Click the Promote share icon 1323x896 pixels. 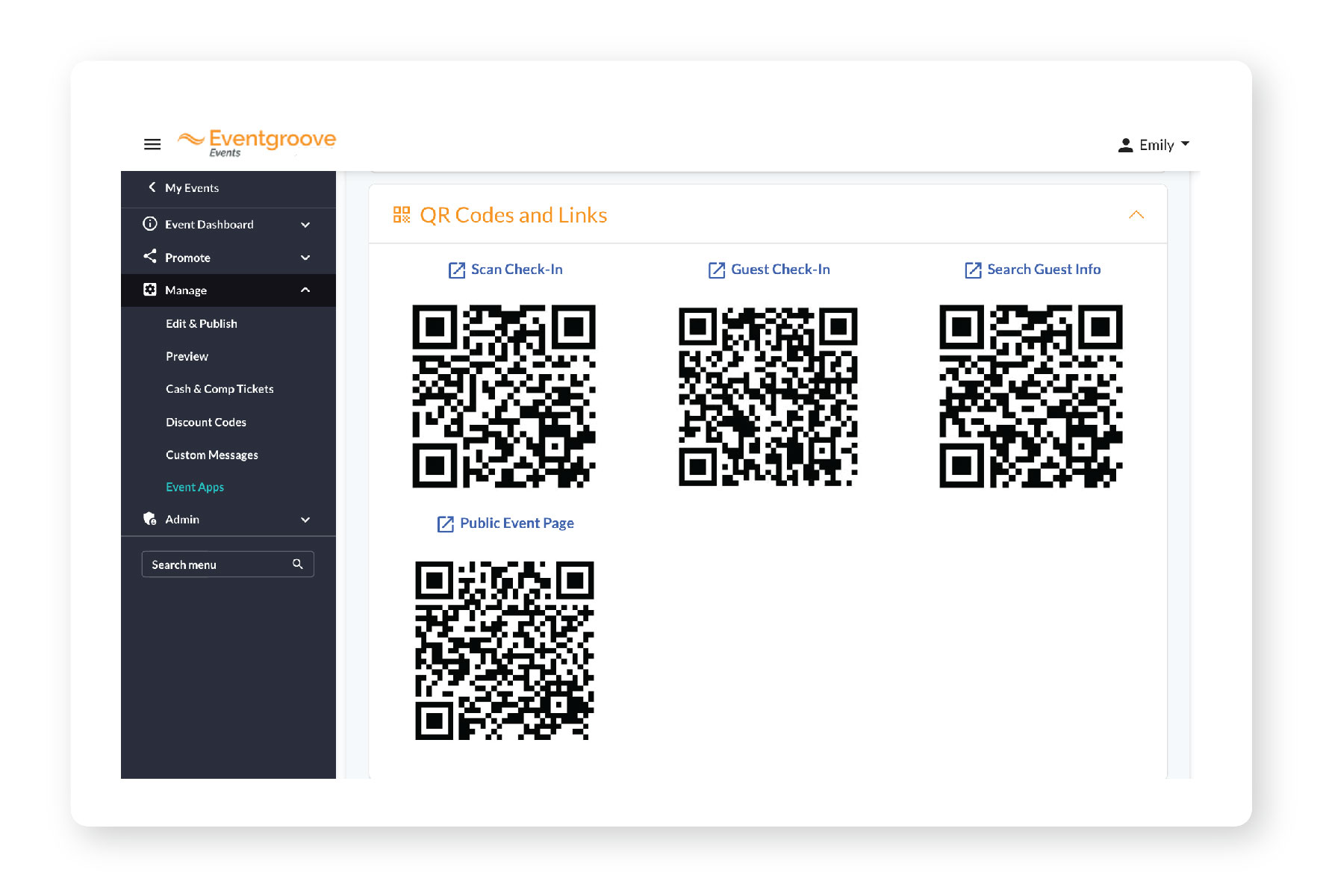150,257
